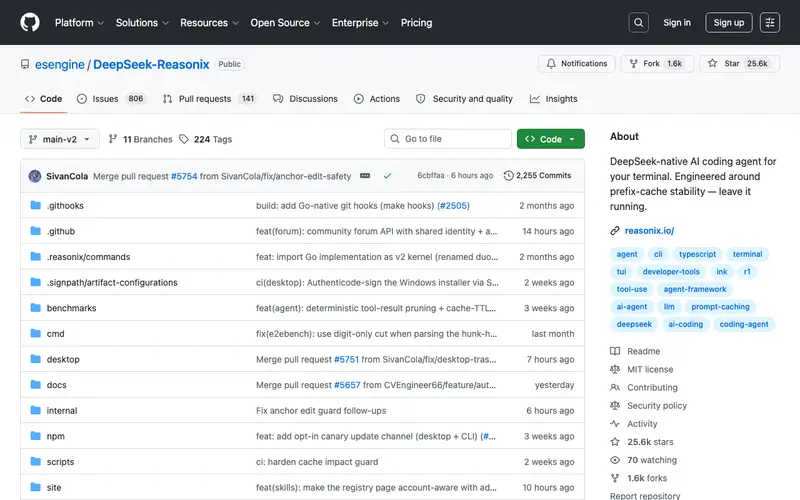The image size is (800, 500).
Task: Expand commit message ellipsis icon
Action: point(365,176)
